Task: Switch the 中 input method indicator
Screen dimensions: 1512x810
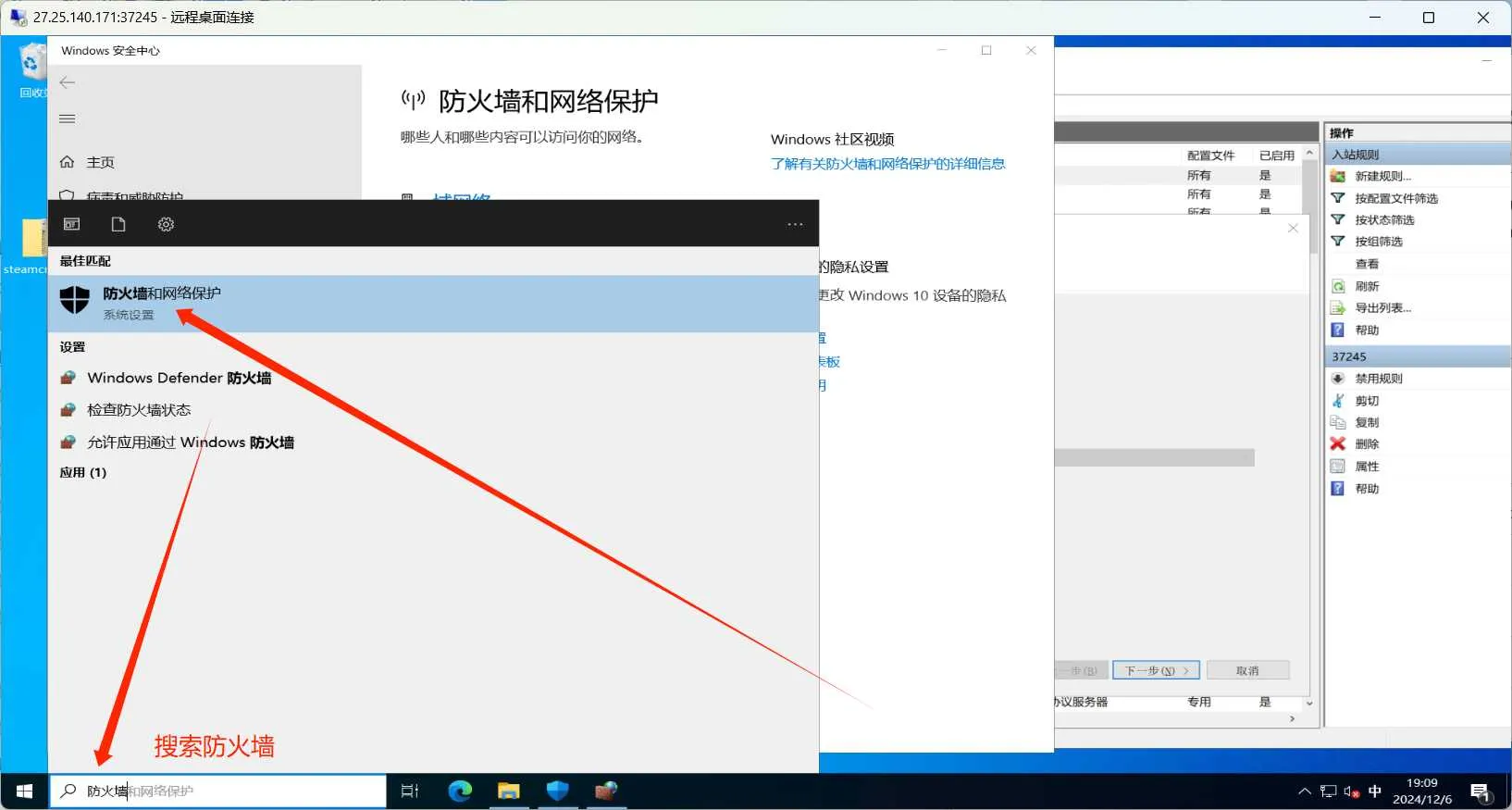Action: point(1375,791)
